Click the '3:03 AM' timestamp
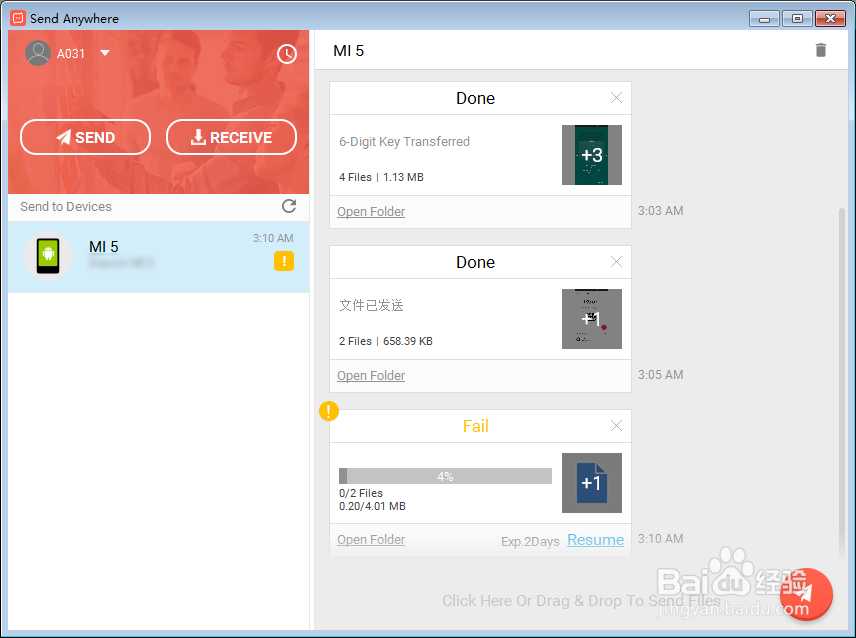Screen dimensions: 856x638 point(661,211)
